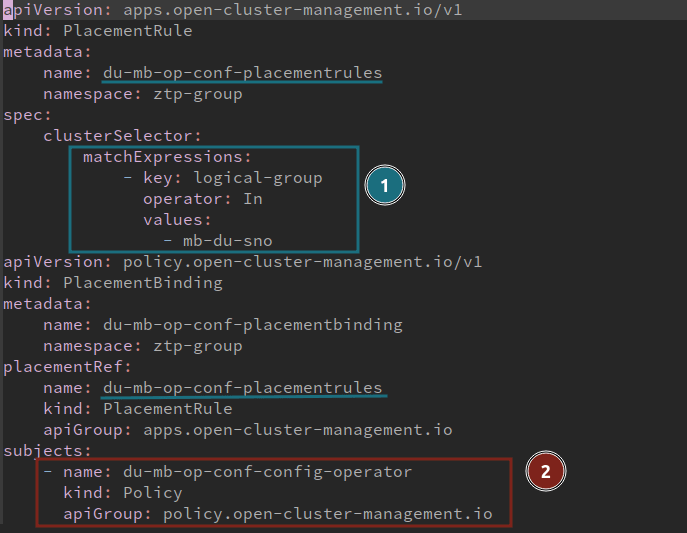The image size is (687, 533).
Task: Select the matchExpressions: line
Action: click(166, 157)
